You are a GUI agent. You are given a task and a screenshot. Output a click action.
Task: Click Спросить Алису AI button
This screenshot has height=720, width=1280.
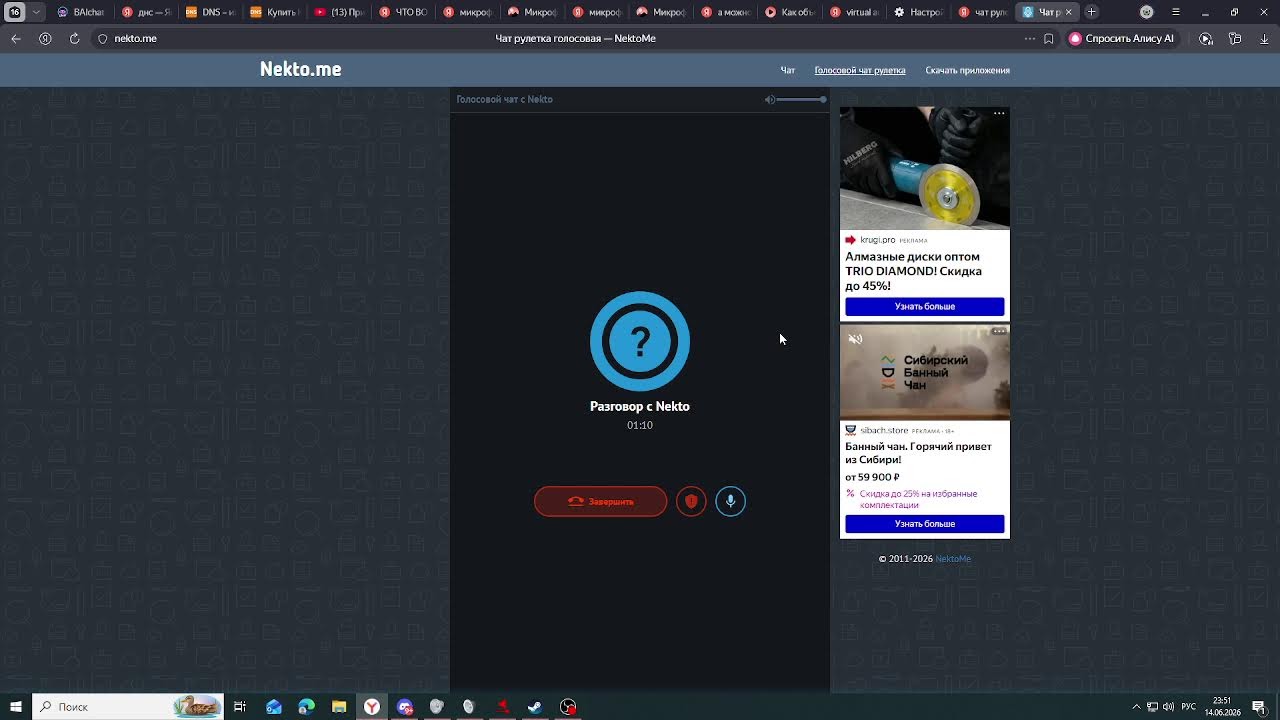(1122, 38)
